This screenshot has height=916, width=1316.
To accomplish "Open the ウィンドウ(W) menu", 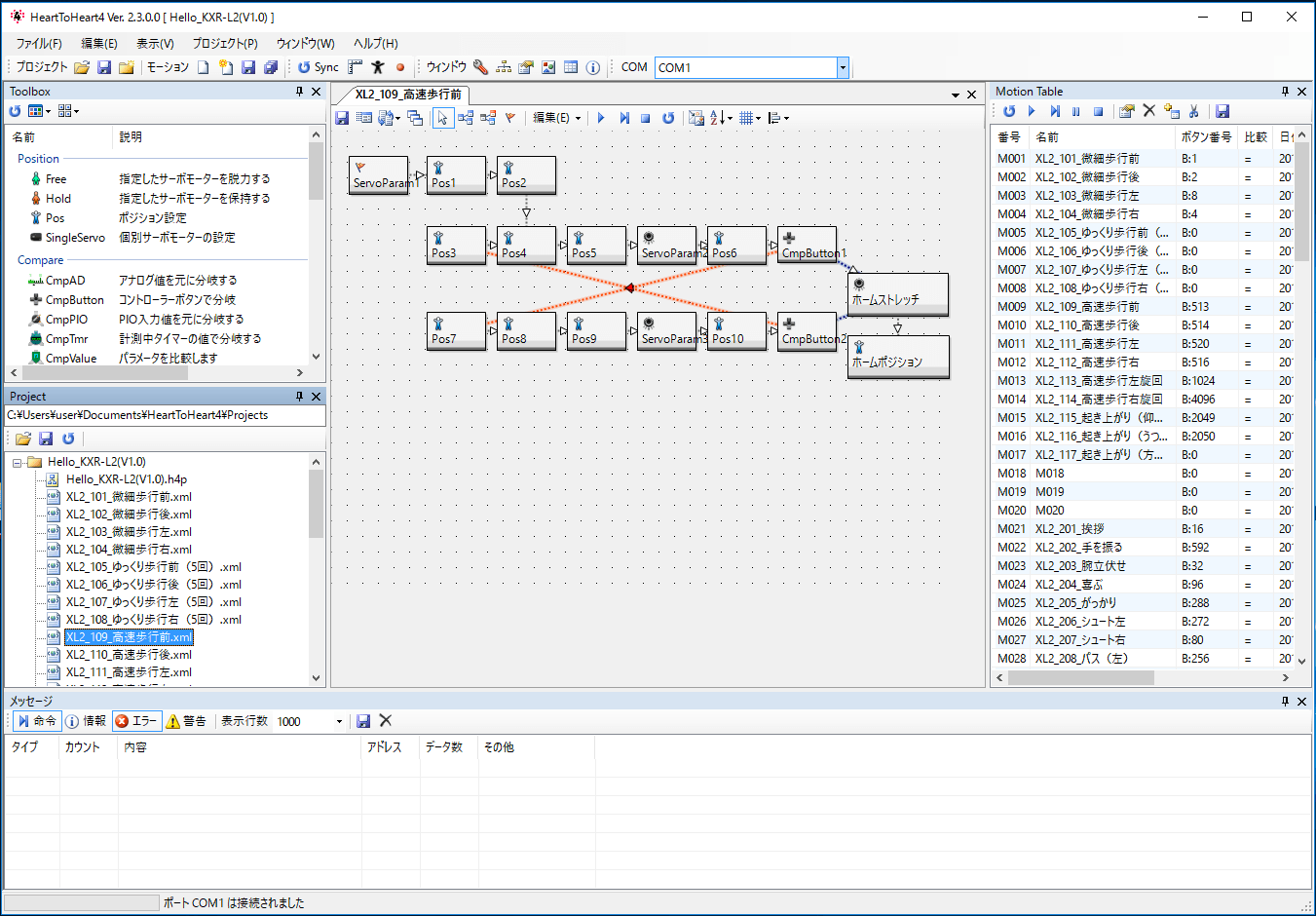I will (305, 44).
